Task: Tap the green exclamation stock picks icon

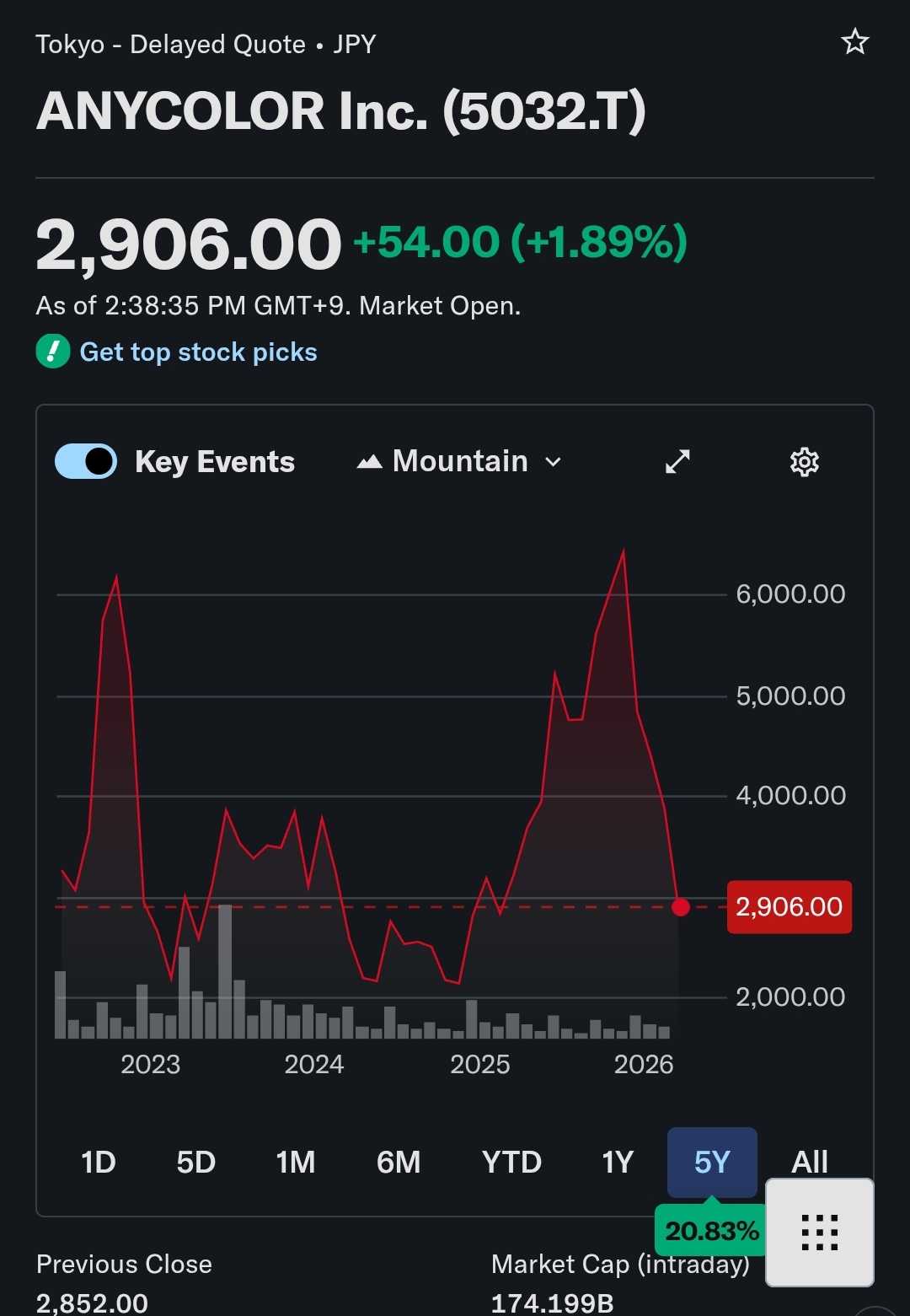Action: click(x=52, y=352)
